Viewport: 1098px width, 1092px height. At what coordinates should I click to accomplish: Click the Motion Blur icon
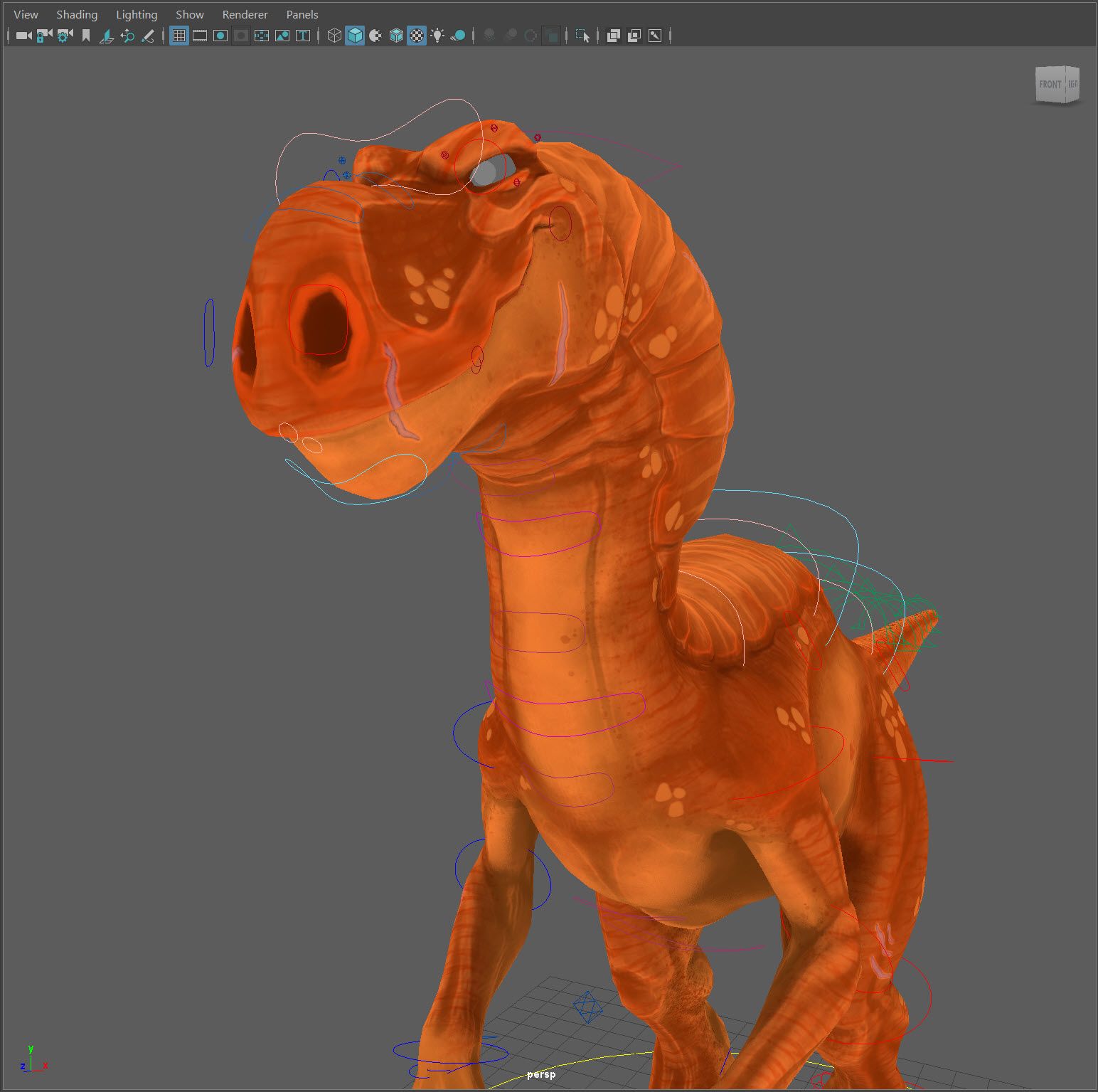click(510, 36)
